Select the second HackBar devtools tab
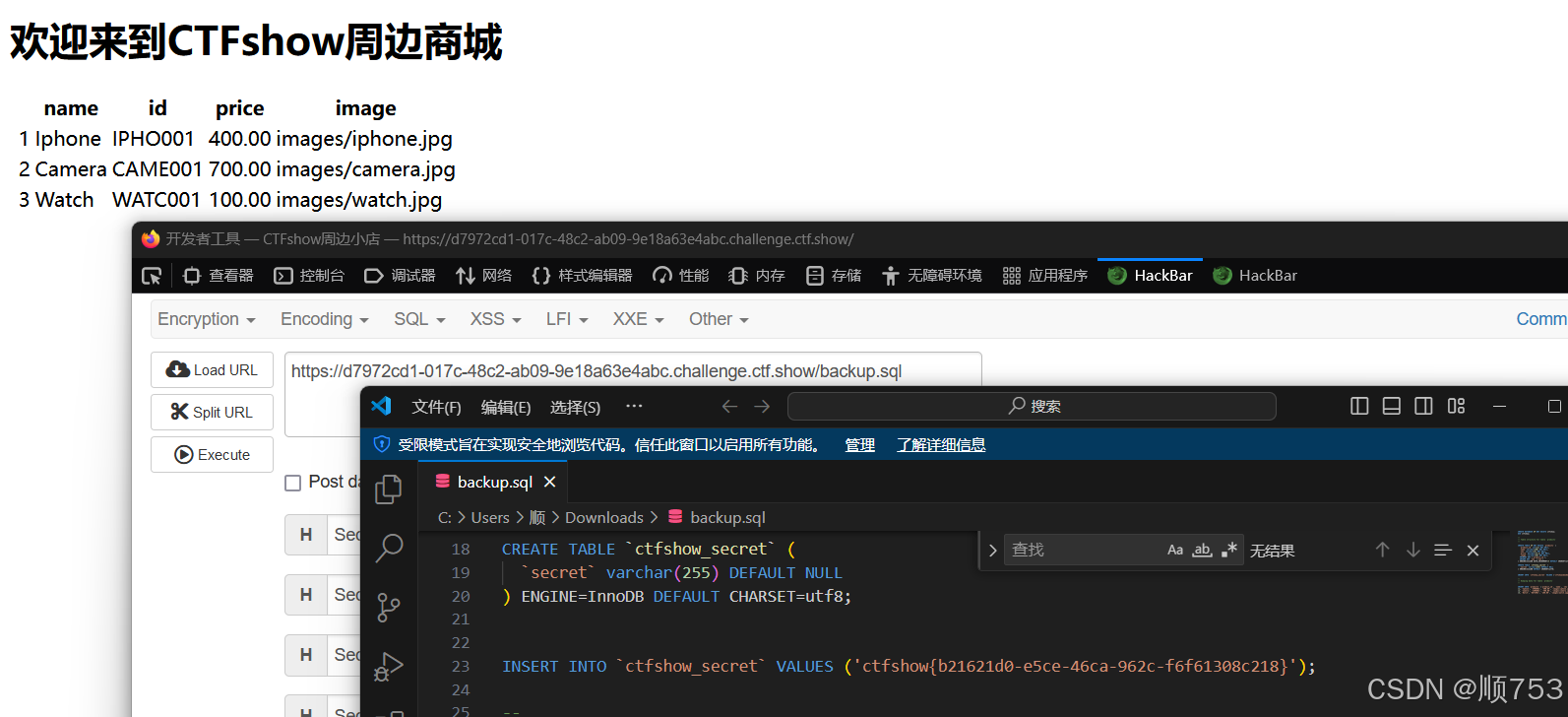This screenshot has width=1568, height=717. tap(1255, 276)
